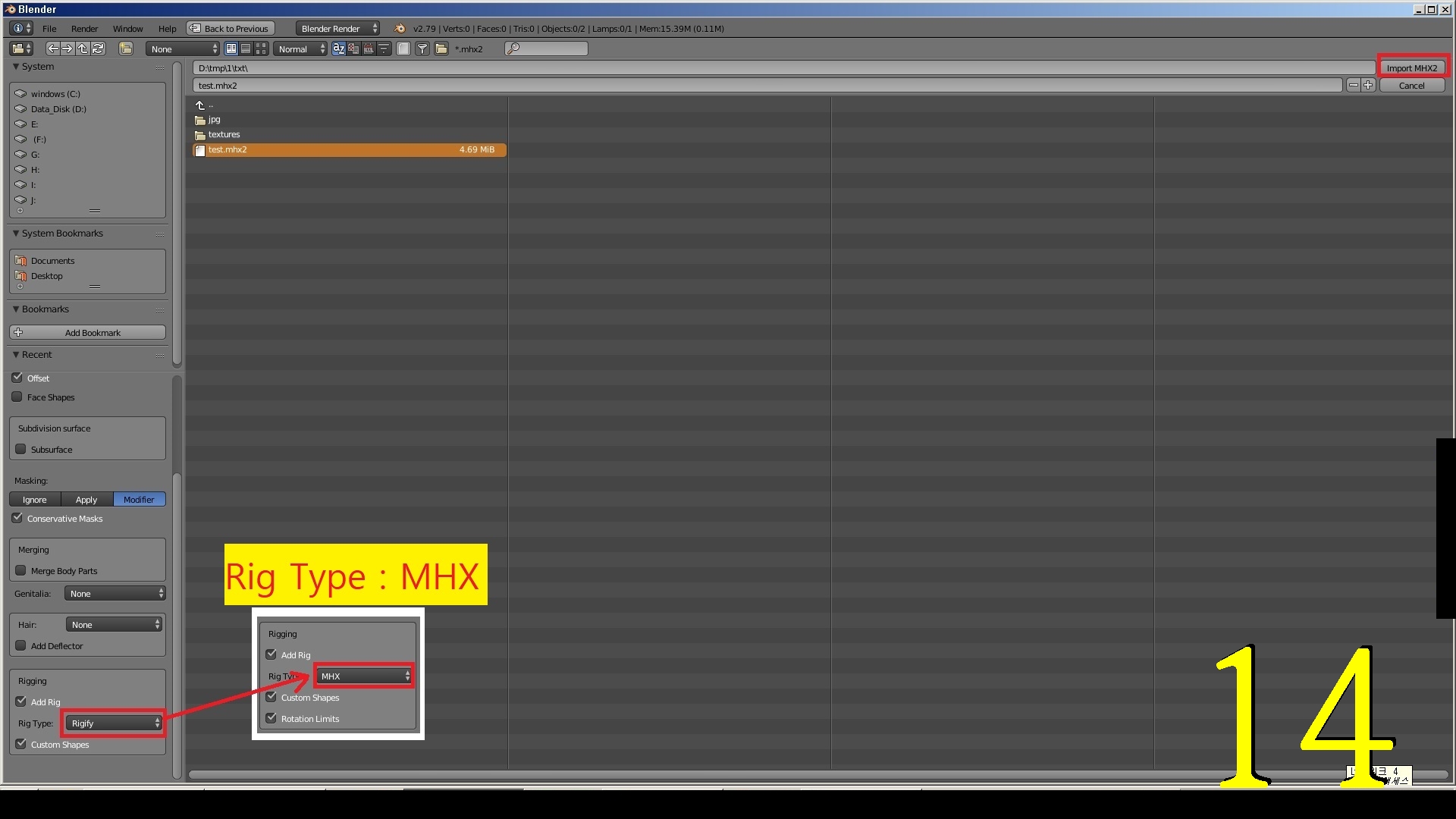Viewport: 1456px width, 819px height.
Task: Open the recursion level None dropdown
Action: point(183,49)
